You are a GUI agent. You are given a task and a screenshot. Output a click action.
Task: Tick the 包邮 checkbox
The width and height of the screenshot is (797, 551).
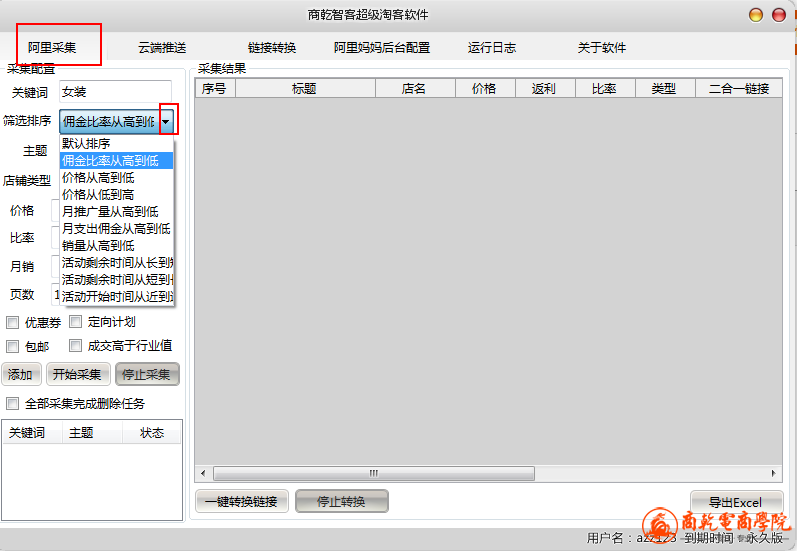point(12,346)
